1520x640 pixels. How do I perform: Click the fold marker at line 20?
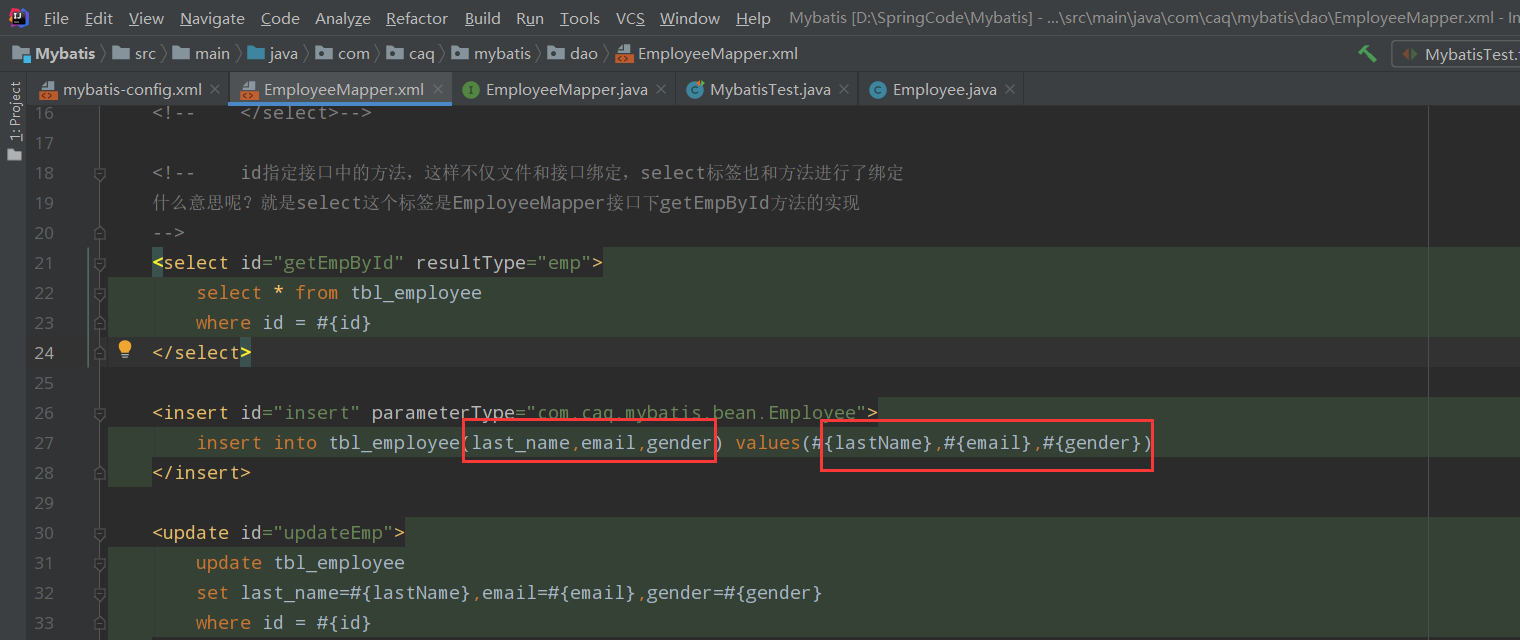[x=99, y=233]
